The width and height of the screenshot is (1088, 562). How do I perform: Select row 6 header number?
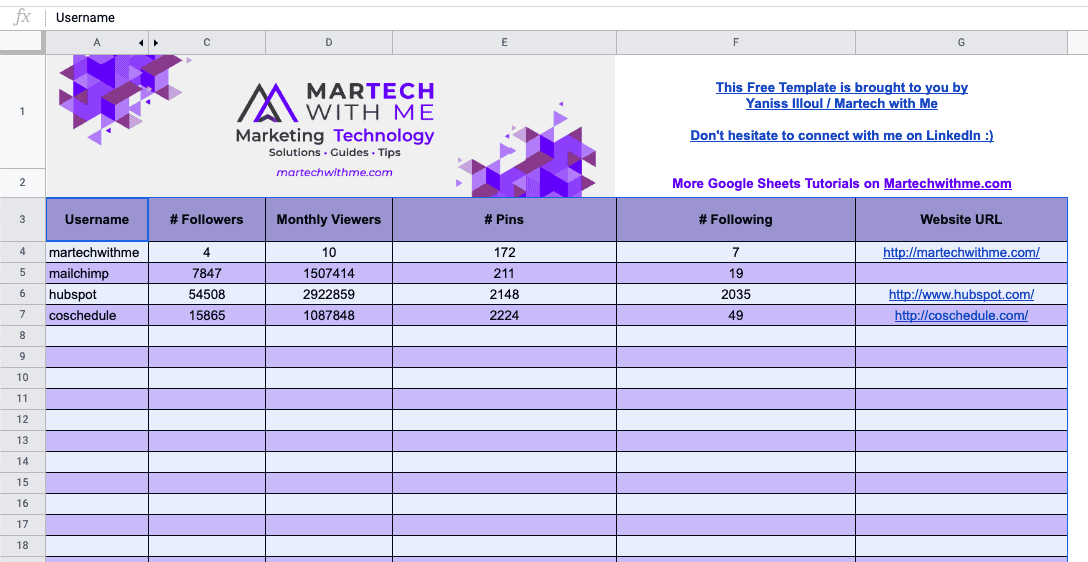[x=23, y=294]
